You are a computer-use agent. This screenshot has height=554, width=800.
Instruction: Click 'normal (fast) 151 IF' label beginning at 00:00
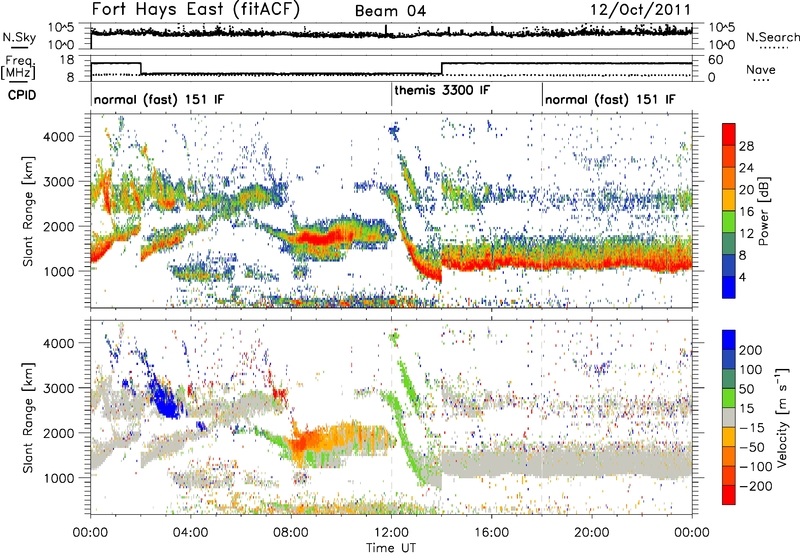[x=159, y=99]
